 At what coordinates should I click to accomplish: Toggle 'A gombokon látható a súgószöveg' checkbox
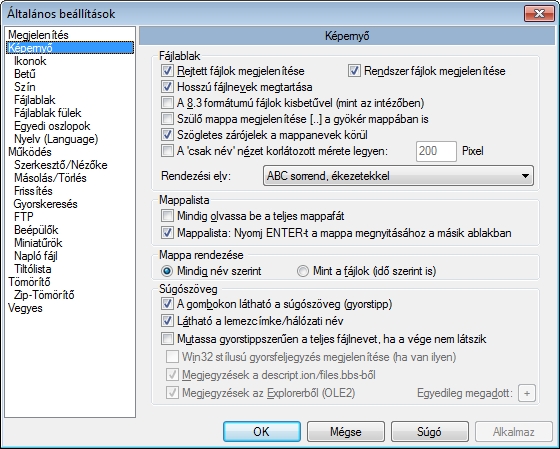tap(167, 304)
